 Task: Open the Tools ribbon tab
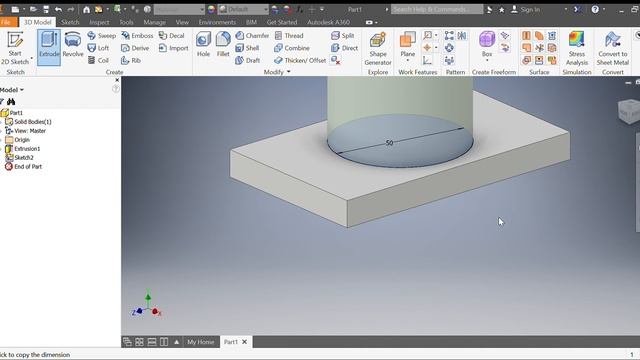(x=127, y=22)
